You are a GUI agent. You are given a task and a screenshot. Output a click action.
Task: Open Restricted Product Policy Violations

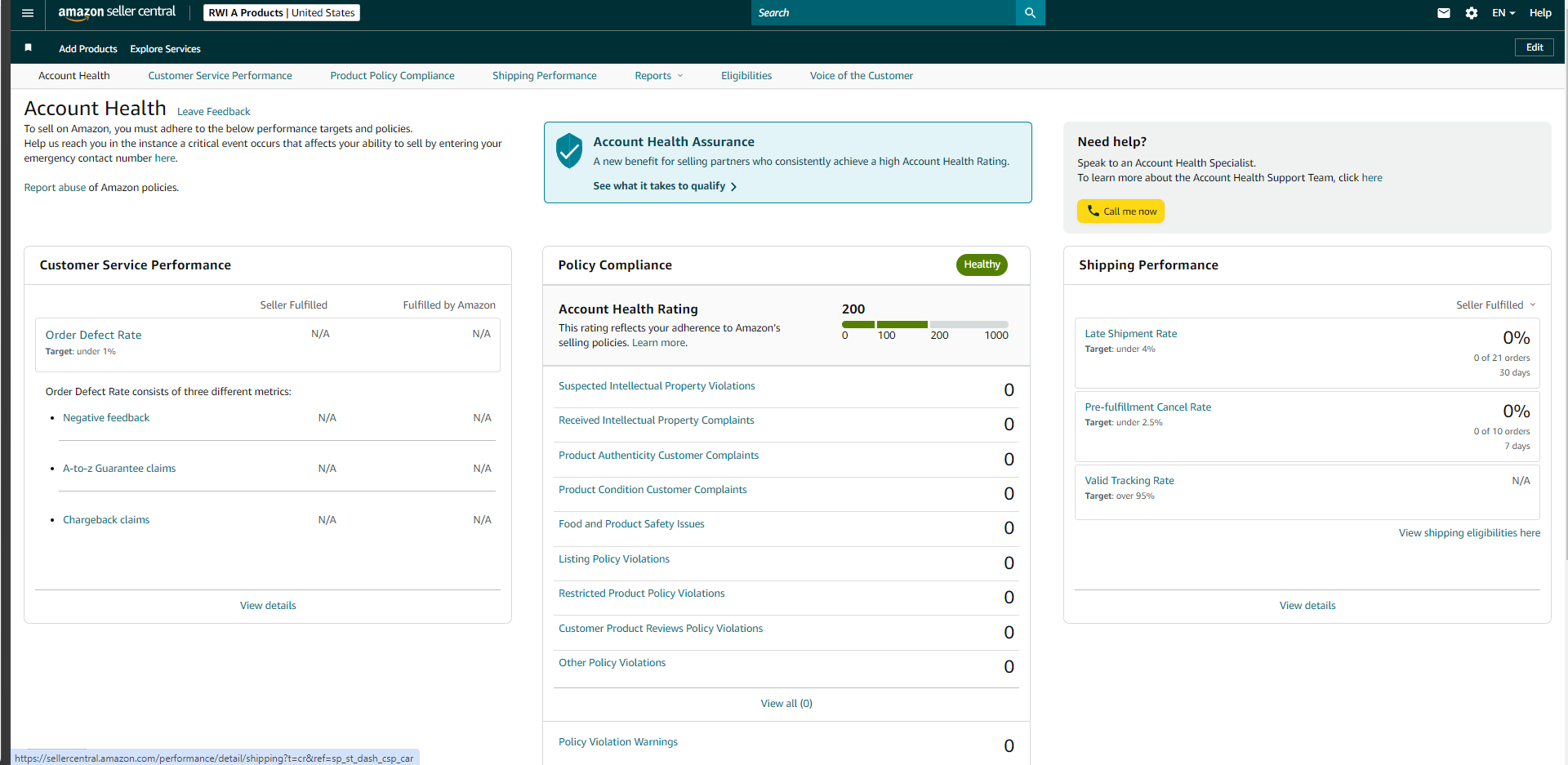[x=642, y=594]
